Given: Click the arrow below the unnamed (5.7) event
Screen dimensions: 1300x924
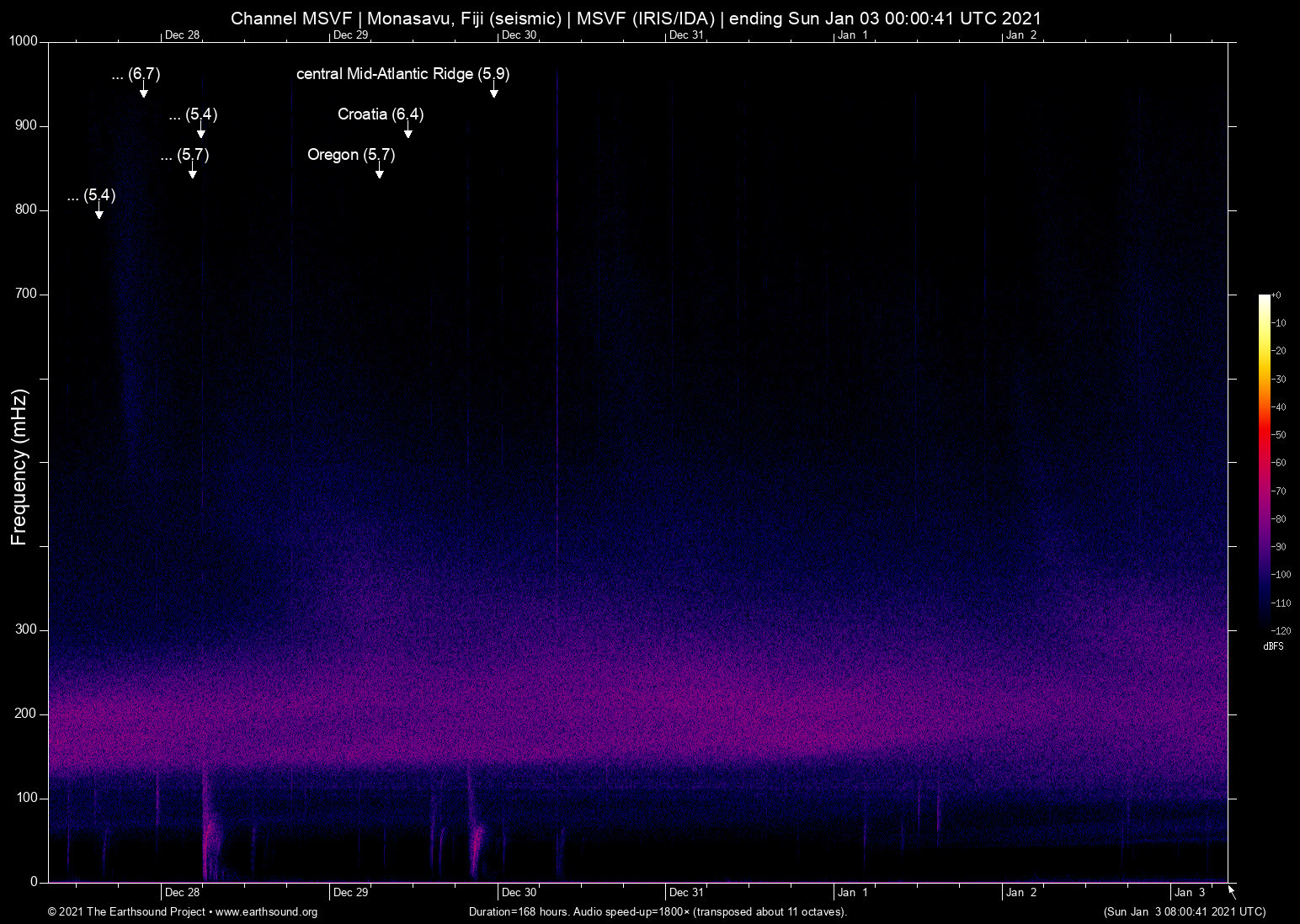Looking at the screenshot, I should point(192,173).
